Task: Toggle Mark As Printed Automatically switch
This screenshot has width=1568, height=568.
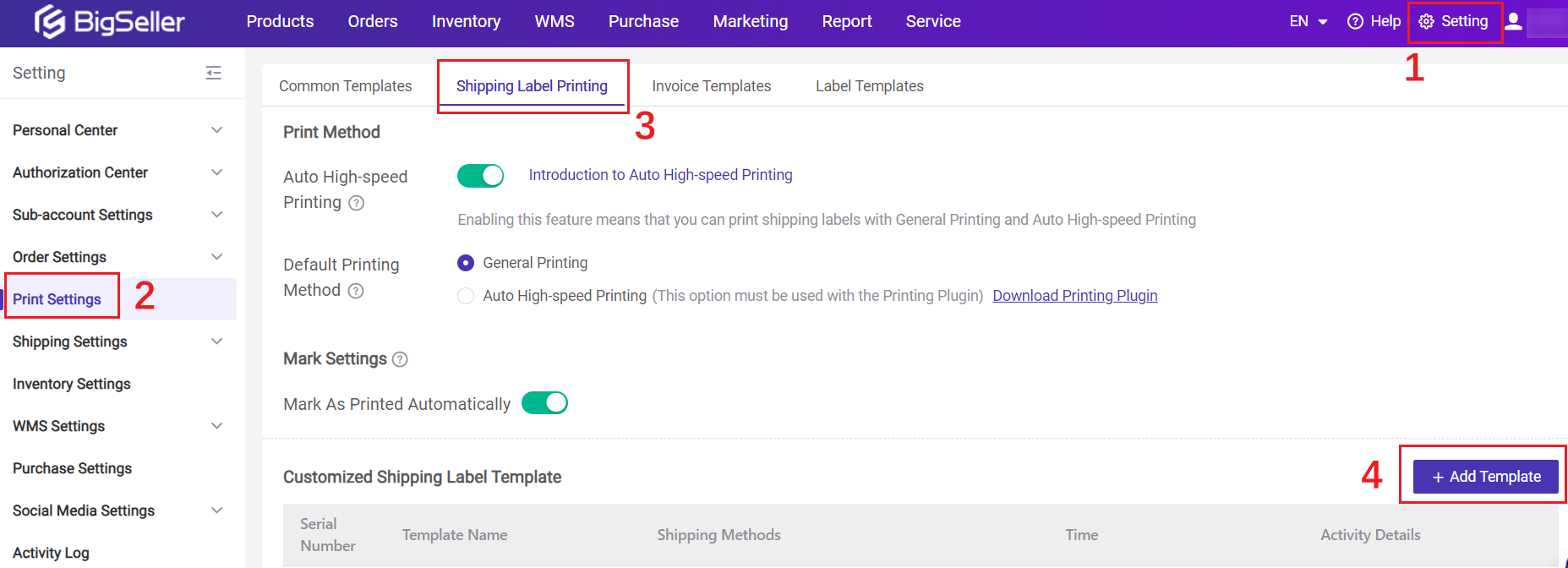Action: (544, 403)
